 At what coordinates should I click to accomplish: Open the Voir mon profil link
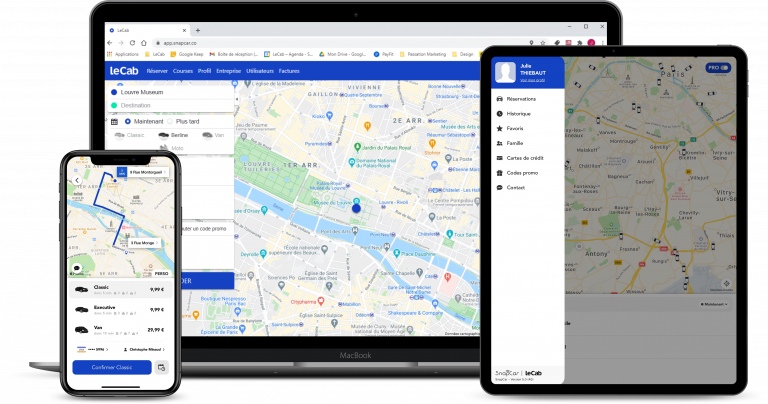coord(532,80)
